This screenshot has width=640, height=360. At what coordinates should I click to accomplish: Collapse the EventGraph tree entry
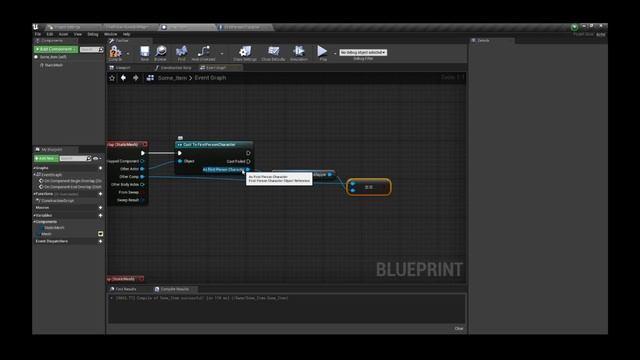pyautogui.click(x=35, y=175)
